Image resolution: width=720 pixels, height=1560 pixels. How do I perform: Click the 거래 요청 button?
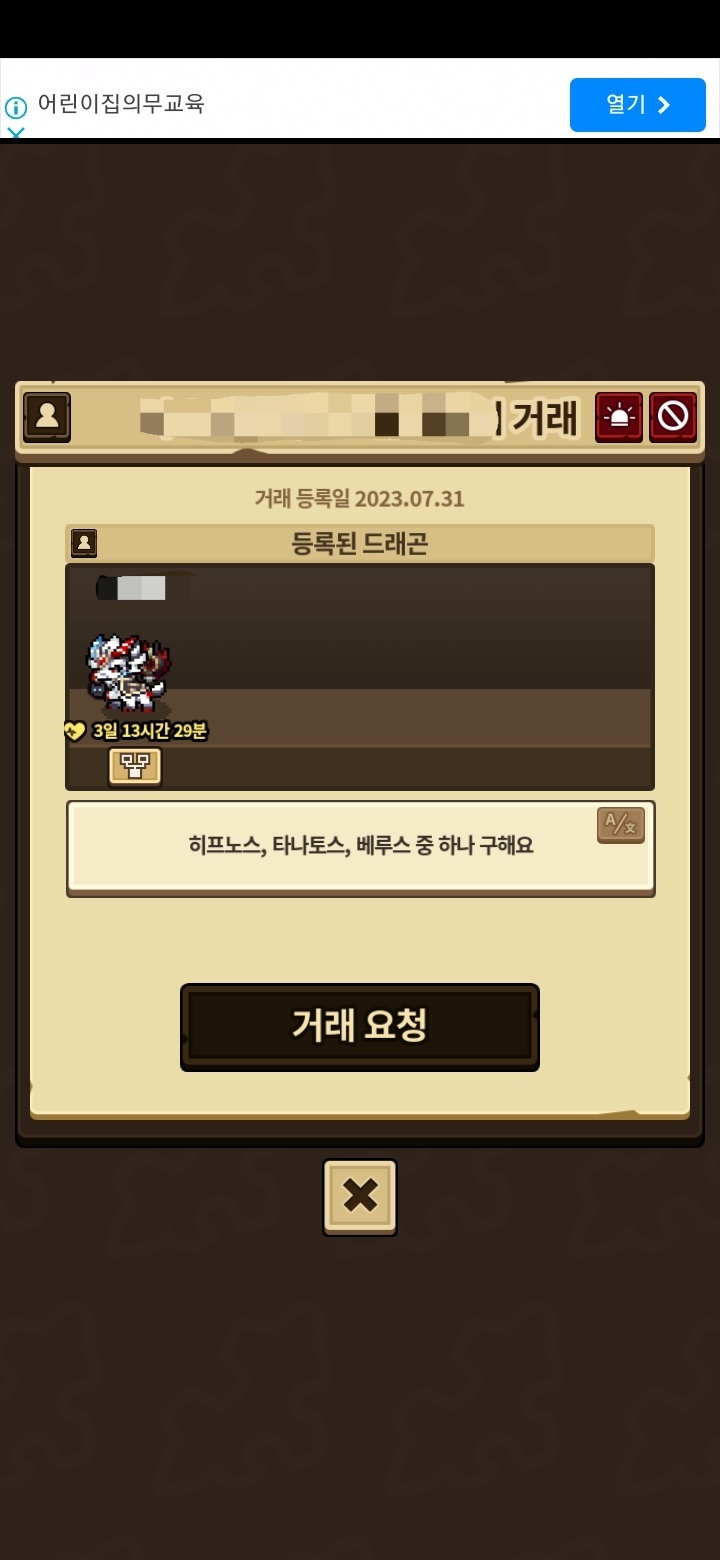[x=360, y=1026]
